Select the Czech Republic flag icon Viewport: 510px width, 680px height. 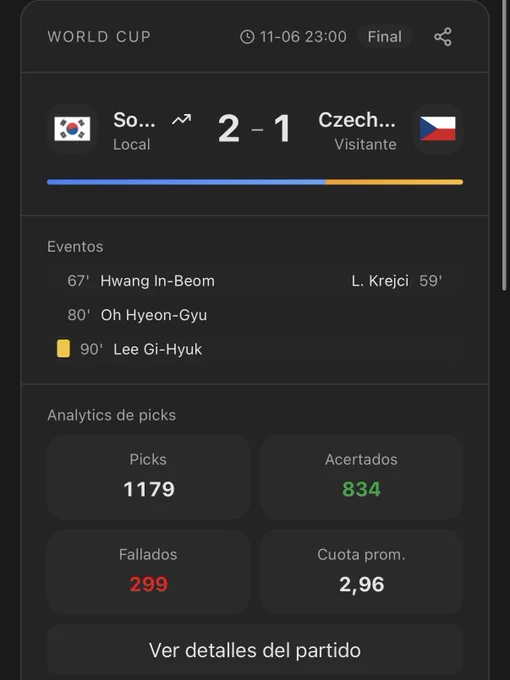tap(438, 129)
